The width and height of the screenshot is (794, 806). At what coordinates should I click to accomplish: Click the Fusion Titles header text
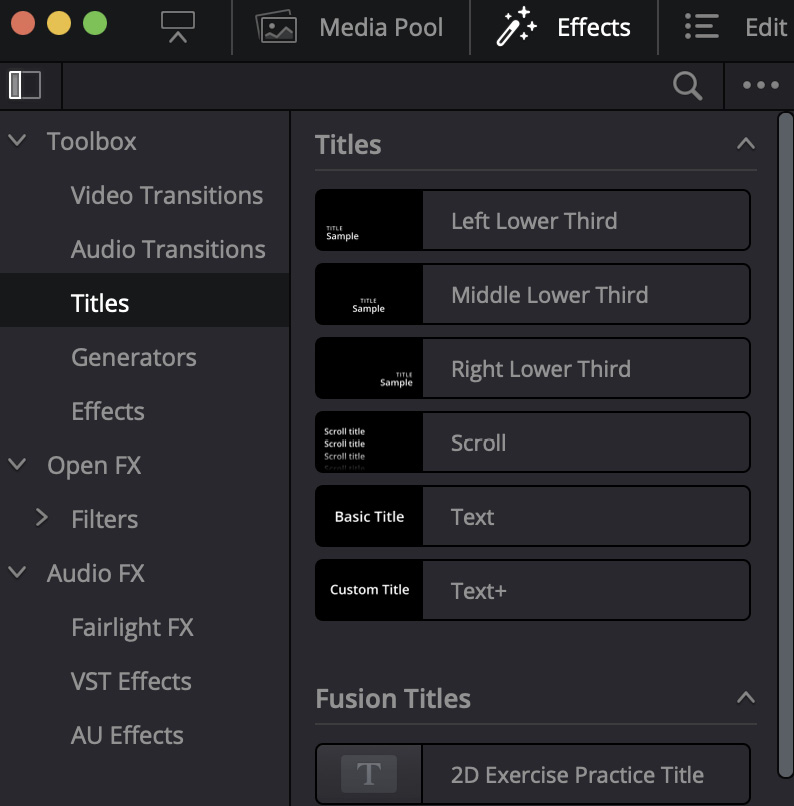pyautogui.click(x=393, y=699)
